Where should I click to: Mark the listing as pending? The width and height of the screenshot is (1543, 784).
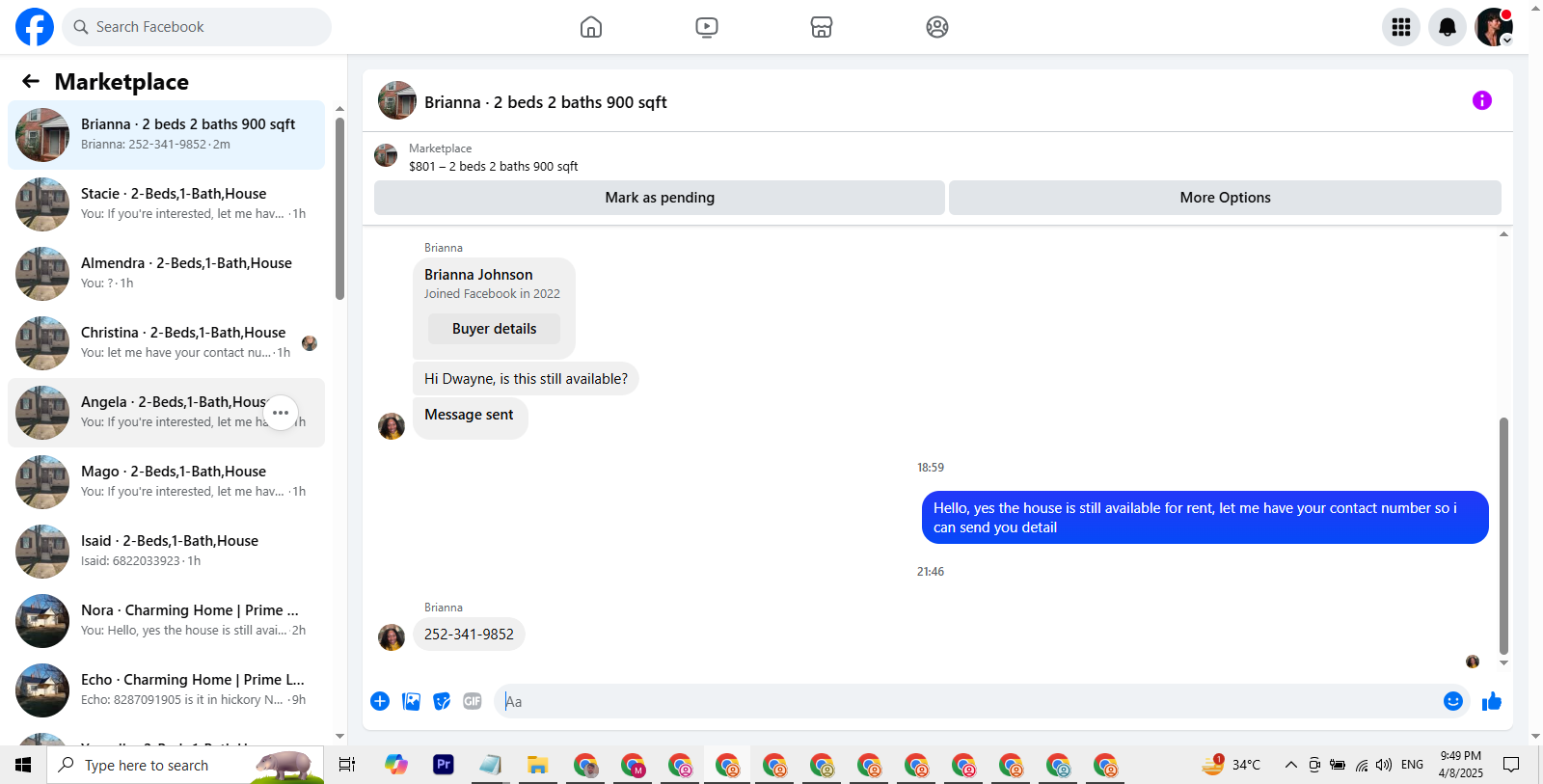pyautogui.click(x=660, y=198)
